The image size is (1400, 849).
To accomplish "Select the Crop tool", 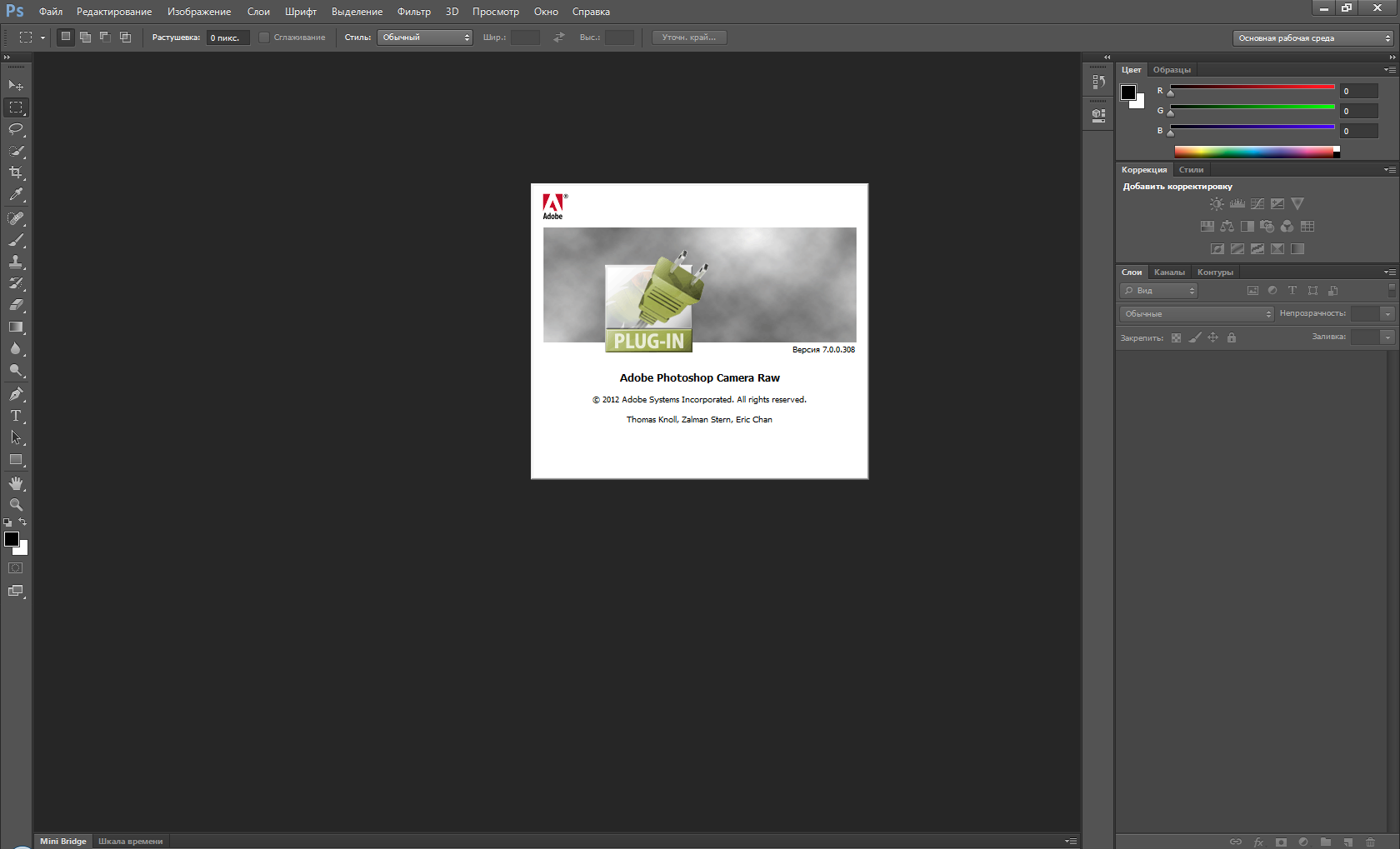I will [16, 172].
